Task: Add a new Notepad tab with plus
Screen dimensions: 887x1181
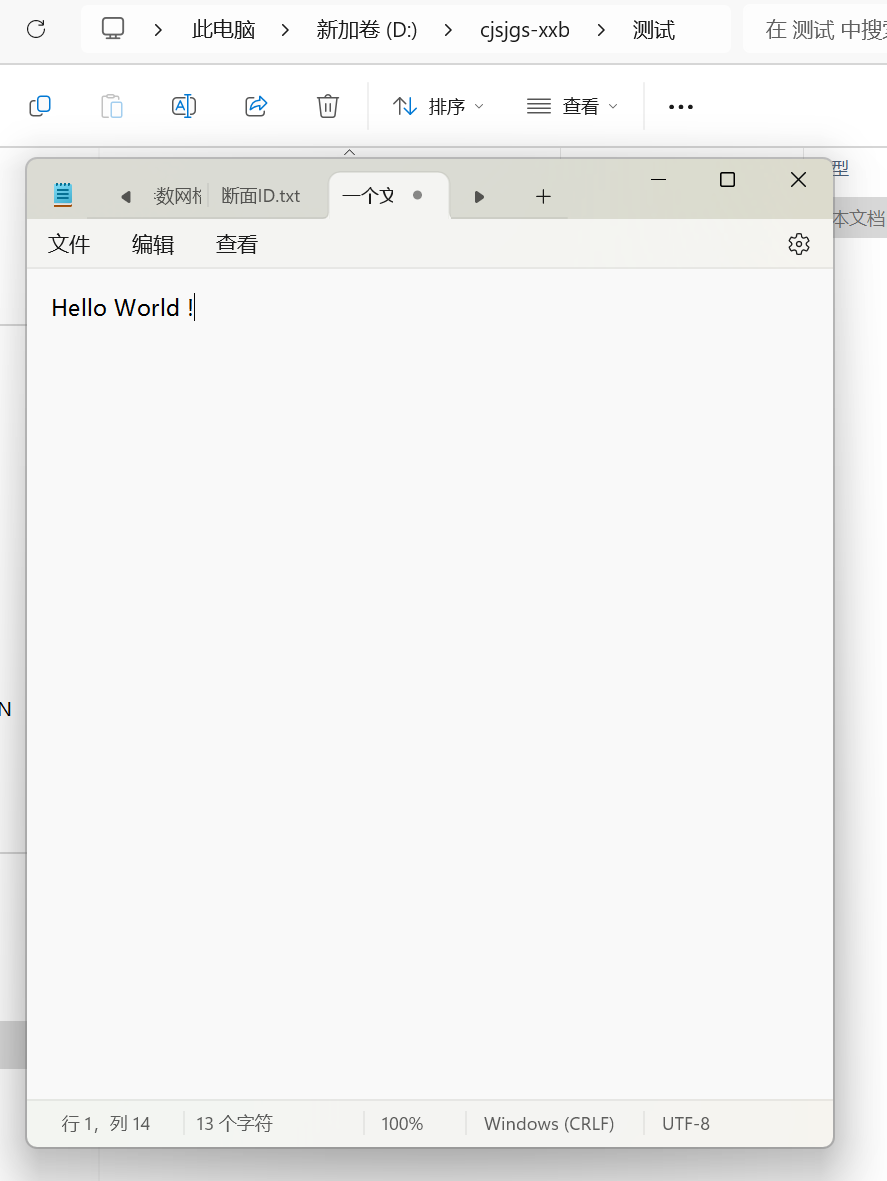Action: click(543, 197)
